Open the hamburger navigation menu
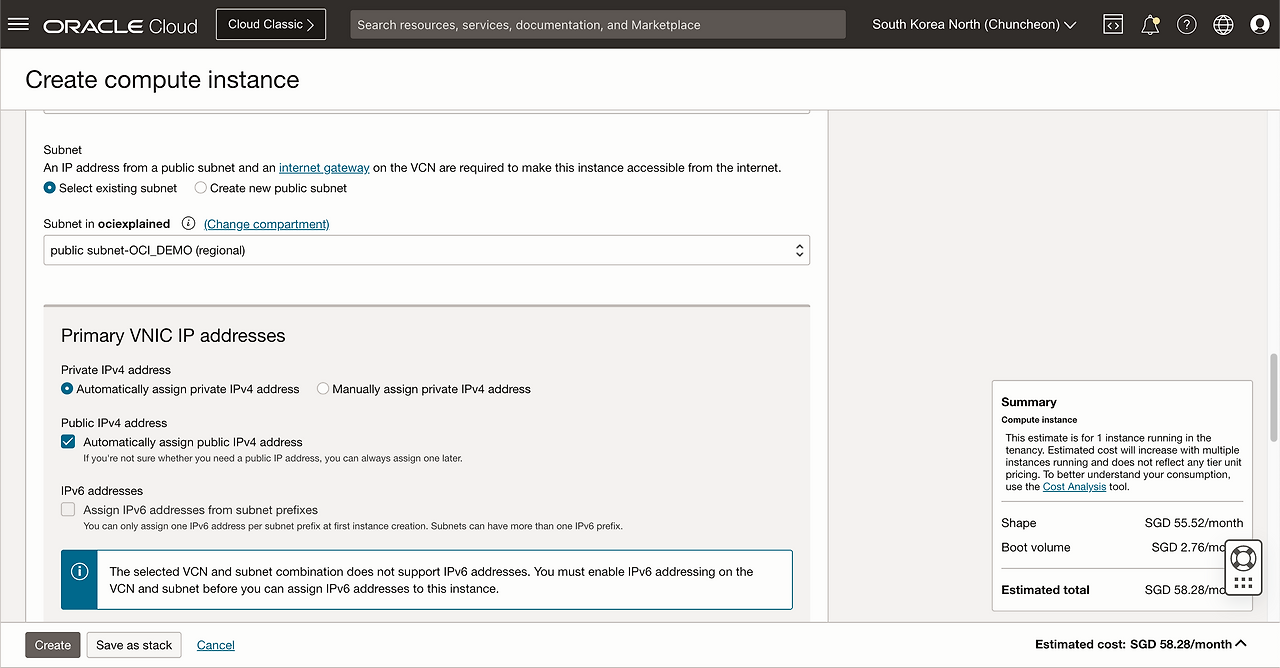 [18, 25]
